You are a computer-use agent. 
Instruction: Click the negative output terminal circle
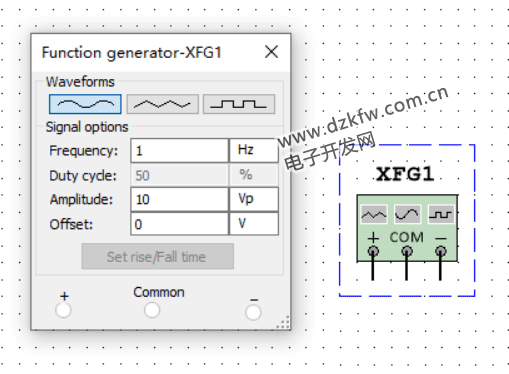pyautogui.click(x=253, y=312)
